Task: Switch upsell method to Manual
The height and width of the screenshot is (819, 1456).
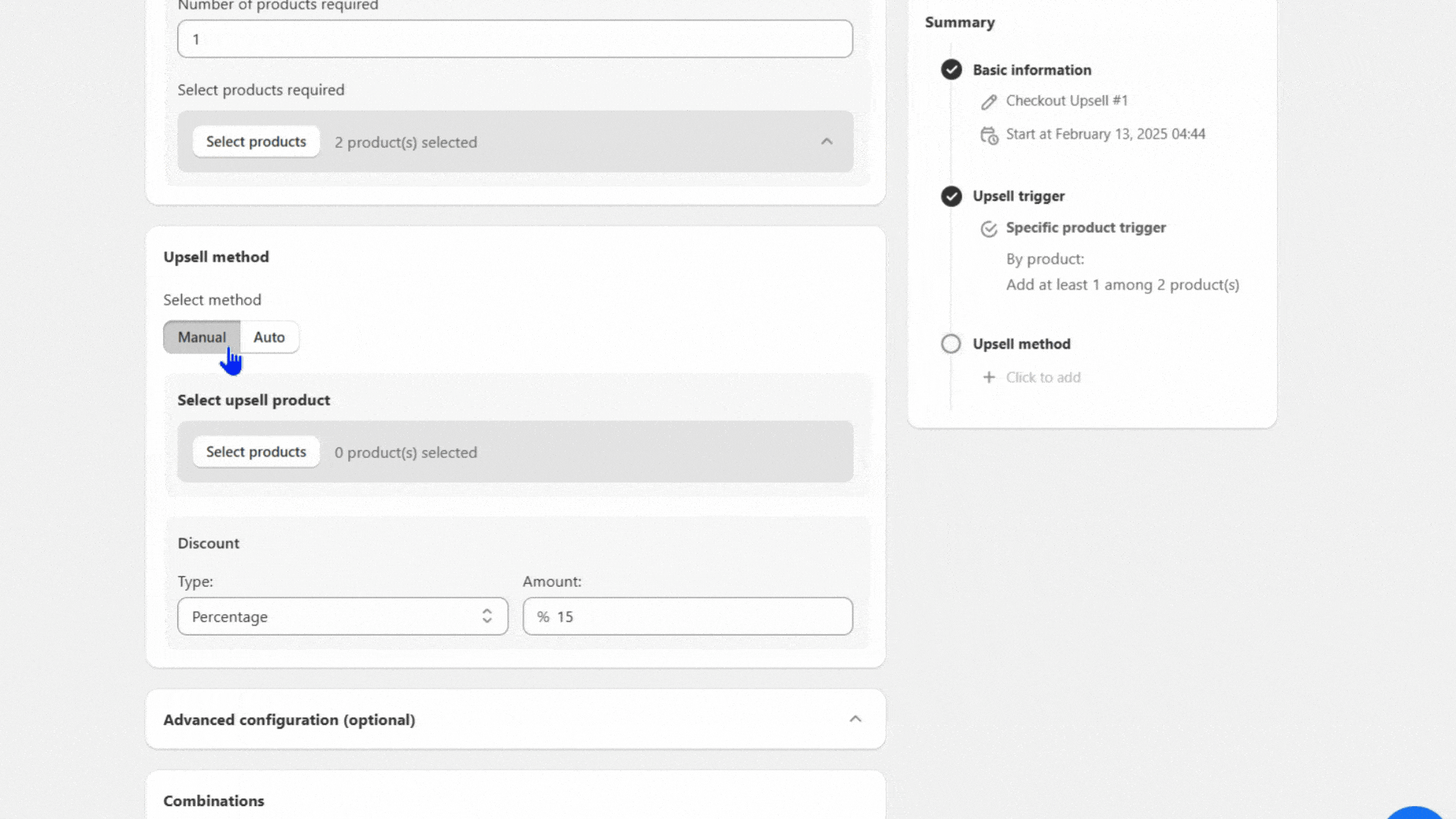Action: coord(202,337)
